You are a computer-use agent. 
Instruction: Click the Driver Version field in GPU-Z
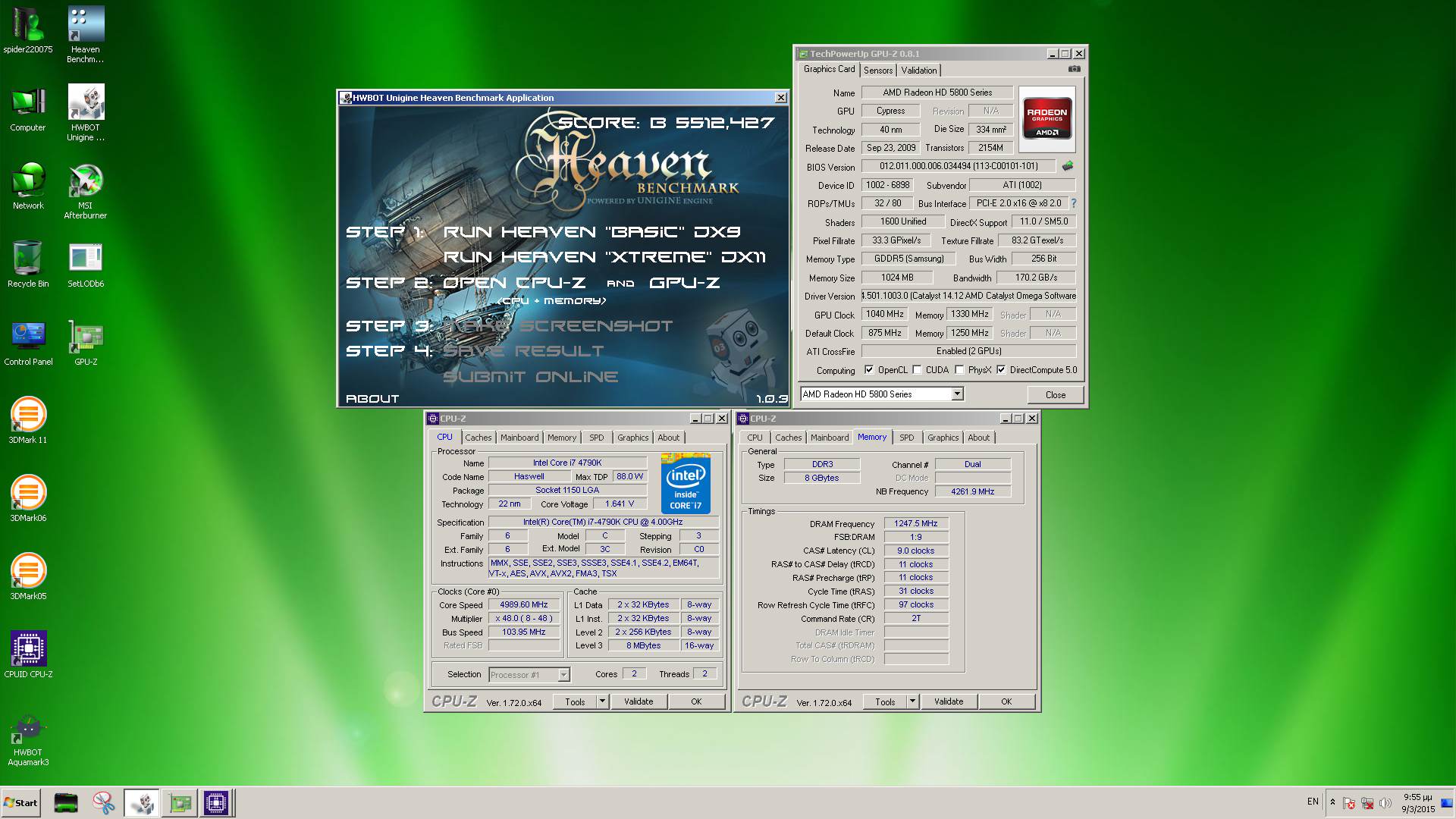[968, 296]
